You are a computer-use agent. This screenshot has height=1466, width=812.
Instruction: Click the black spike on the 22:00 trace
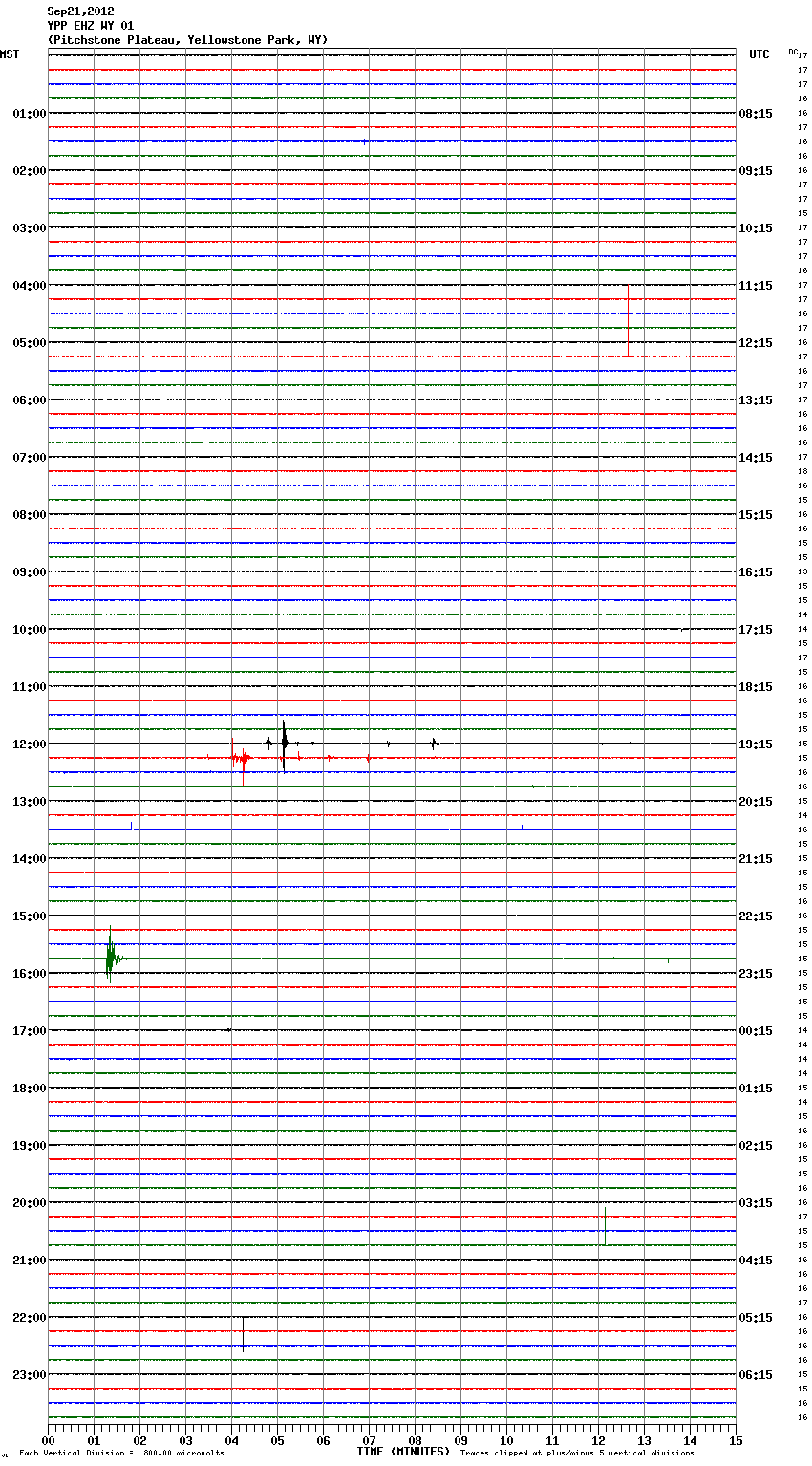point(243,1333)
